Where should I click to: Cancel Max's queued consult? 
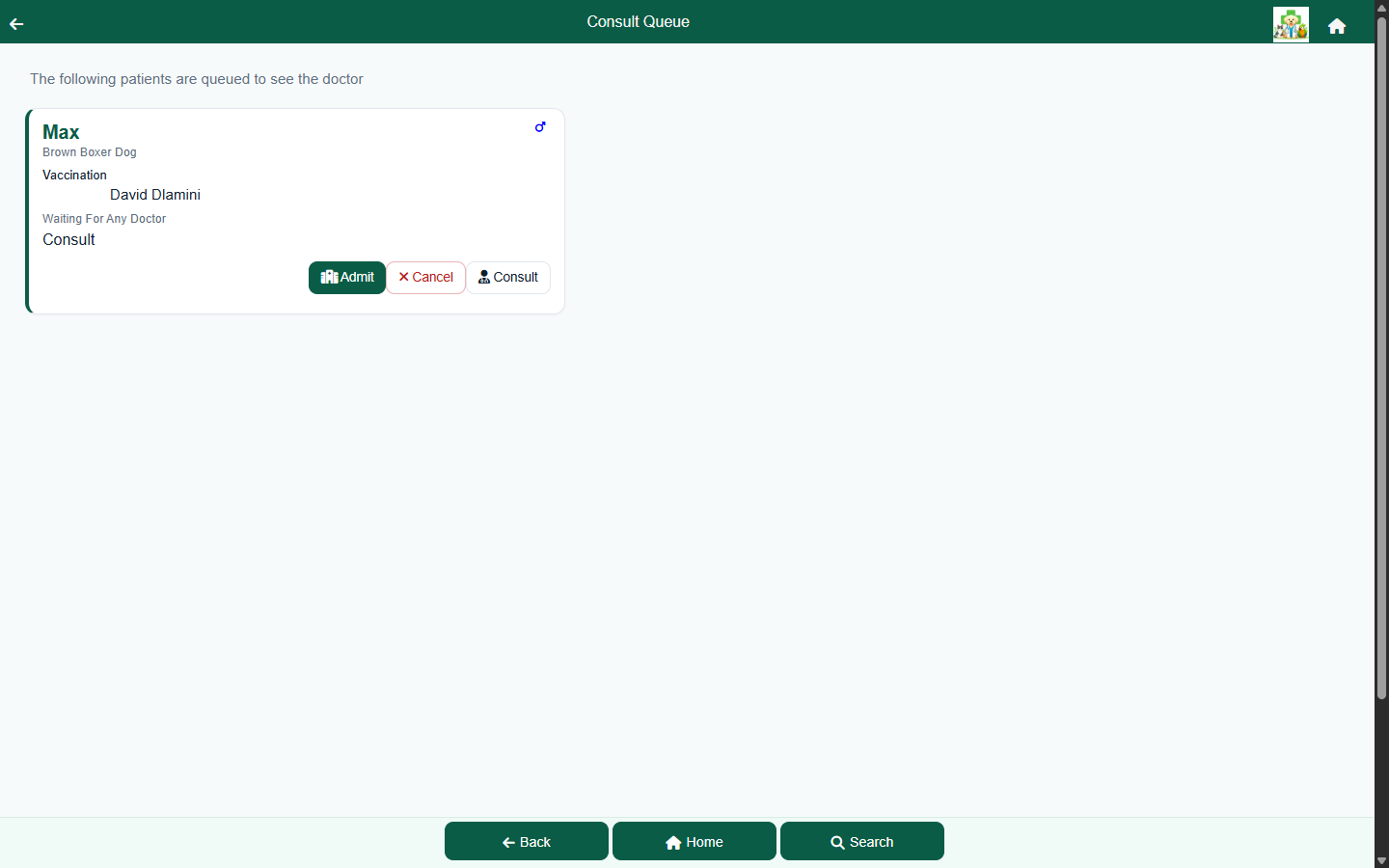(425, 278)
